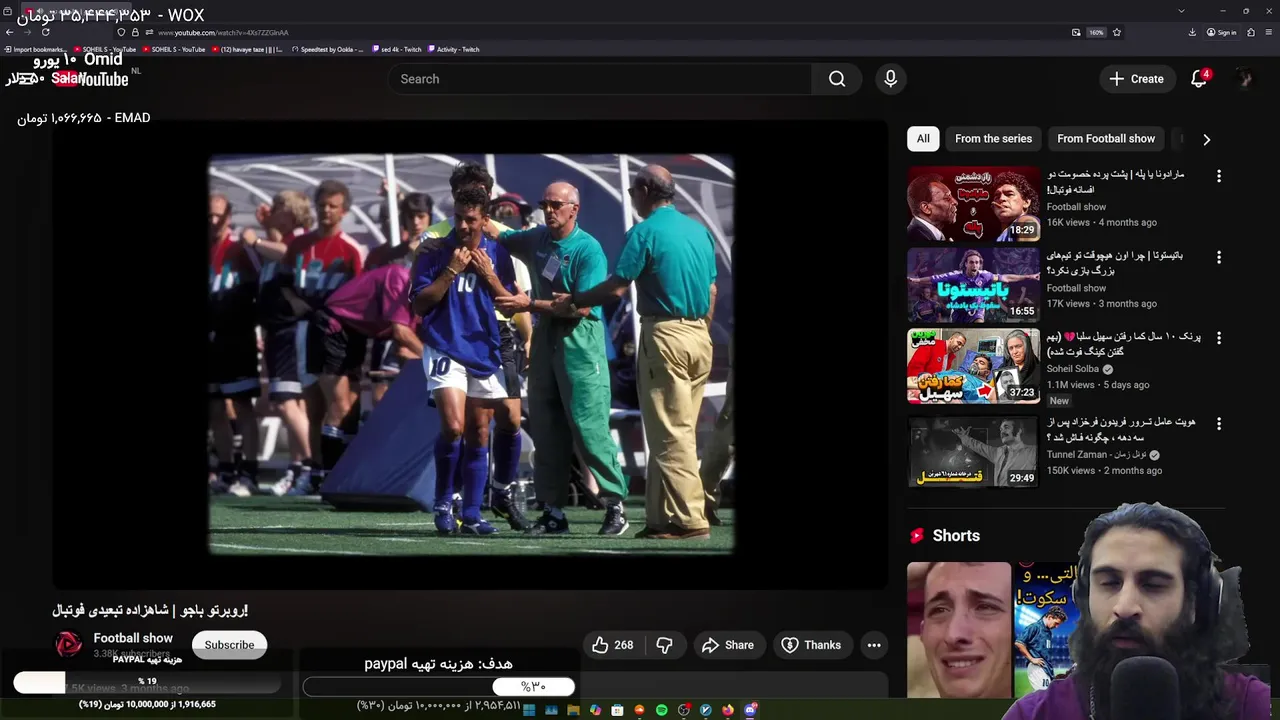This screenshot has width=1280, height=720.
Task: Open Windows Start menu
Action: 529,710
